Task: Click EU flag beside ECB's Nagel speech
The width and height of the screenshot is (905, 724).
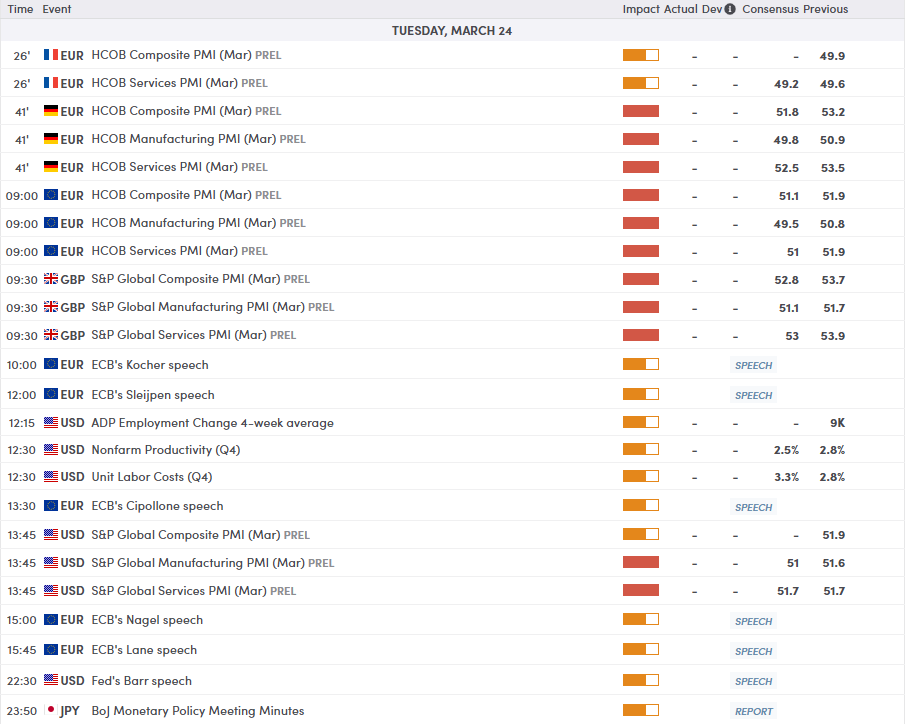Action: [51, 619]
